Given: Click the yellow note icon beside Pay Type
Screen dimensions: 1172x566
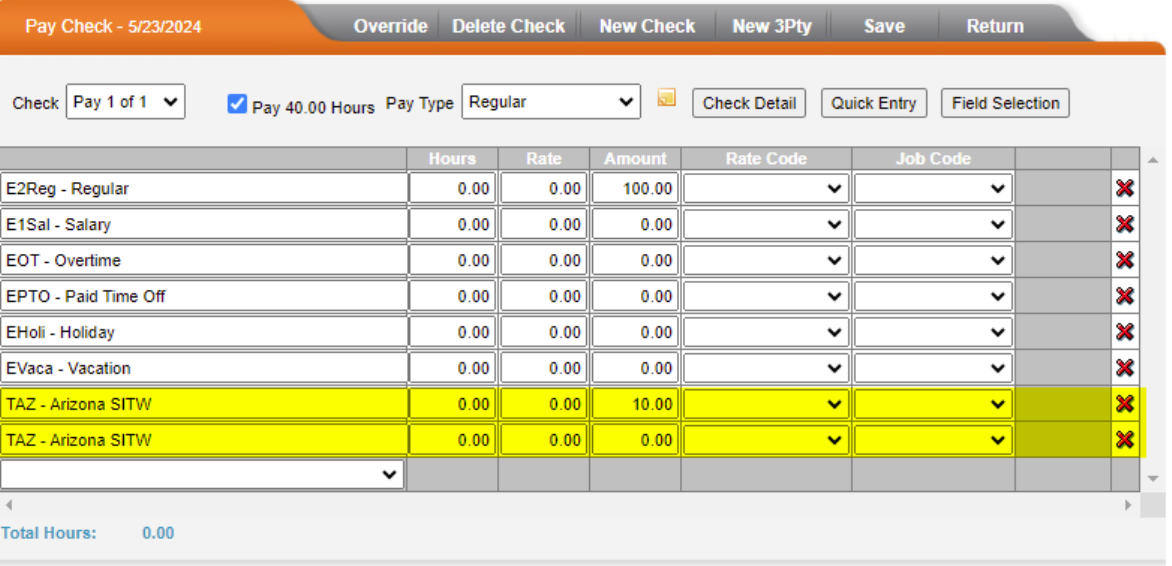Looking at the screenshot, I should [666, 98].
